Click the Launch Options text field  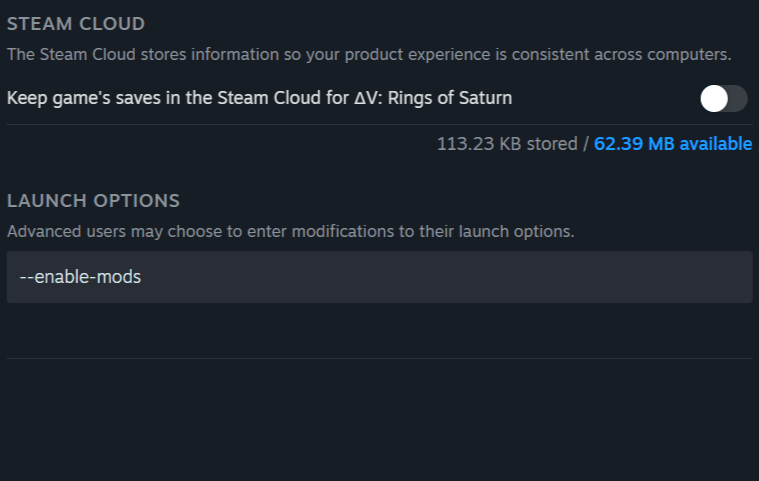(x=379, y=277)
